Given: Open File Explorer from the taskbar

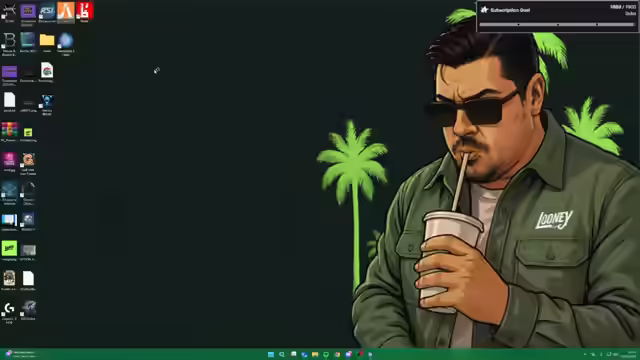Looking at the screenshot, I should [315, 354].
